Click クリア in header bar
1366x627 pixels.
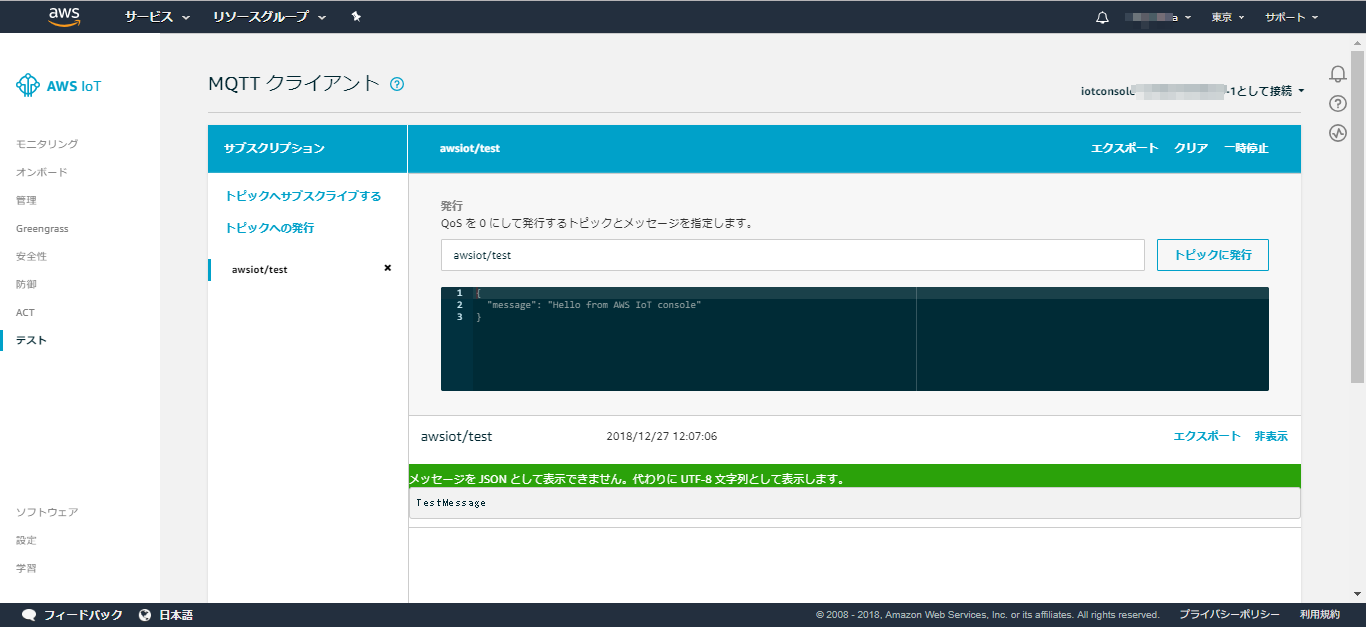1191,148
